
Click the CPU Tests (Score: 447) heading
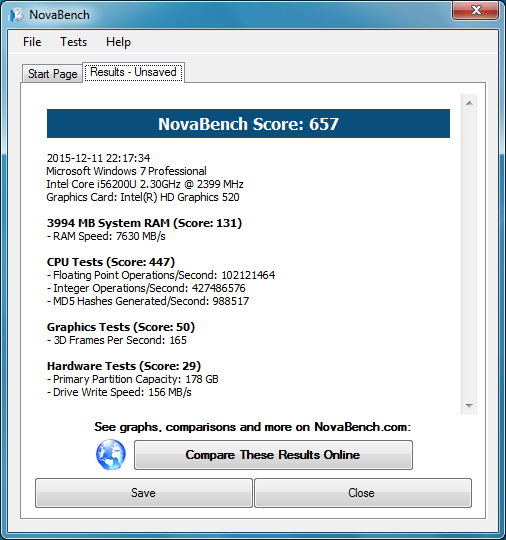click(111, 262)
